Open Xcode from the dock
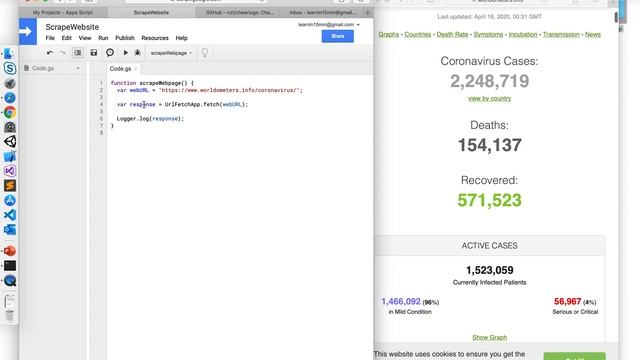 click(10, 156)
